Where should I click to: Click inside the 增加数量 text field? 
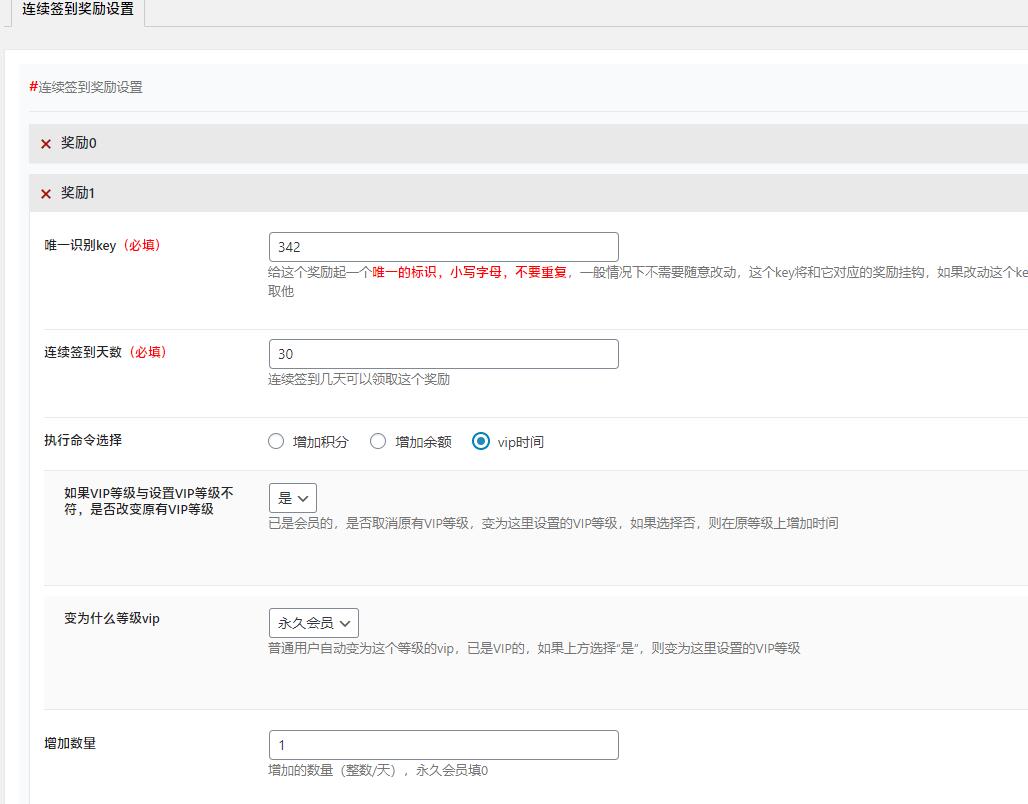click(x=443, y=744)
